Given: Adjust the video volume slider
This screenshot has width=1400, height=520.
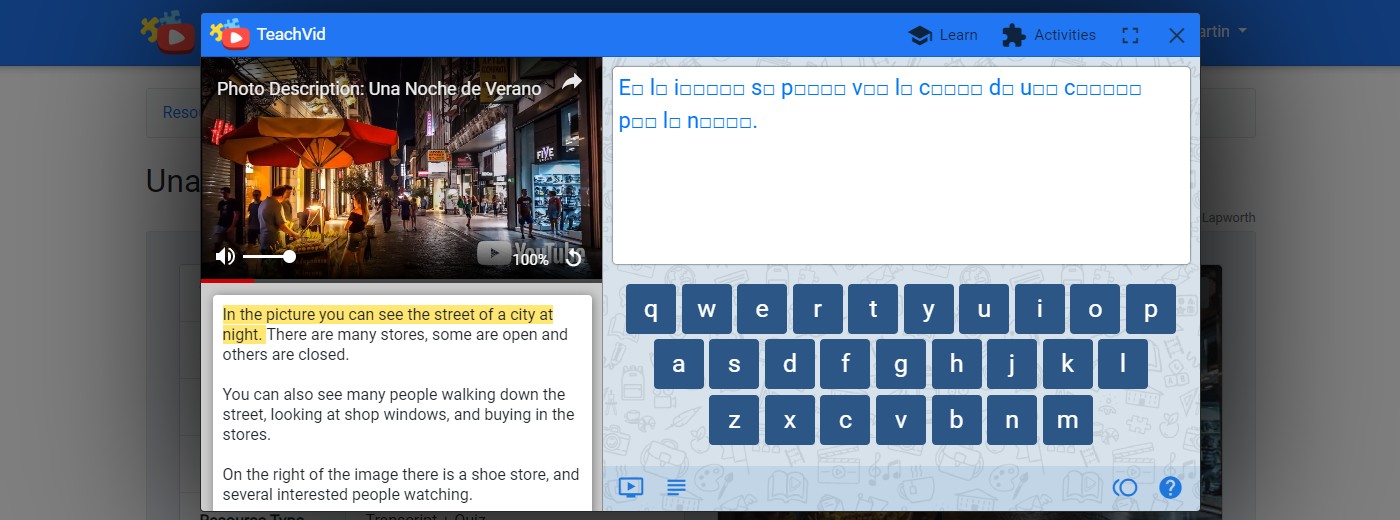Looking at the screenshot, I should [268, 257].
